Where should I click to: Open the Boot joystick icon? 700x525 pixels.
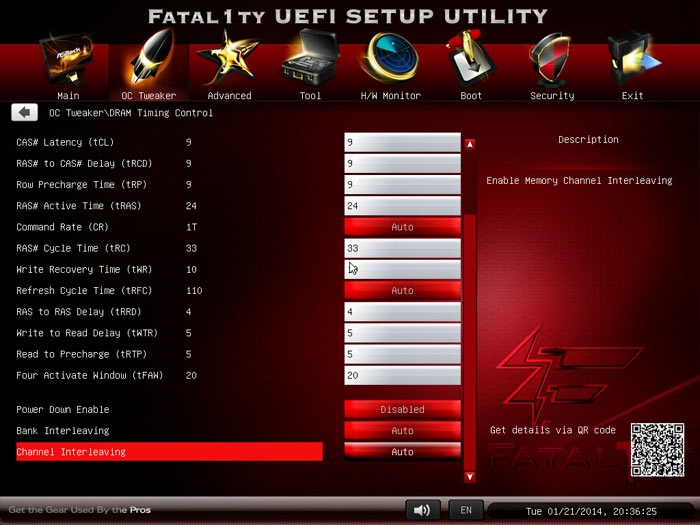(471, 58)
